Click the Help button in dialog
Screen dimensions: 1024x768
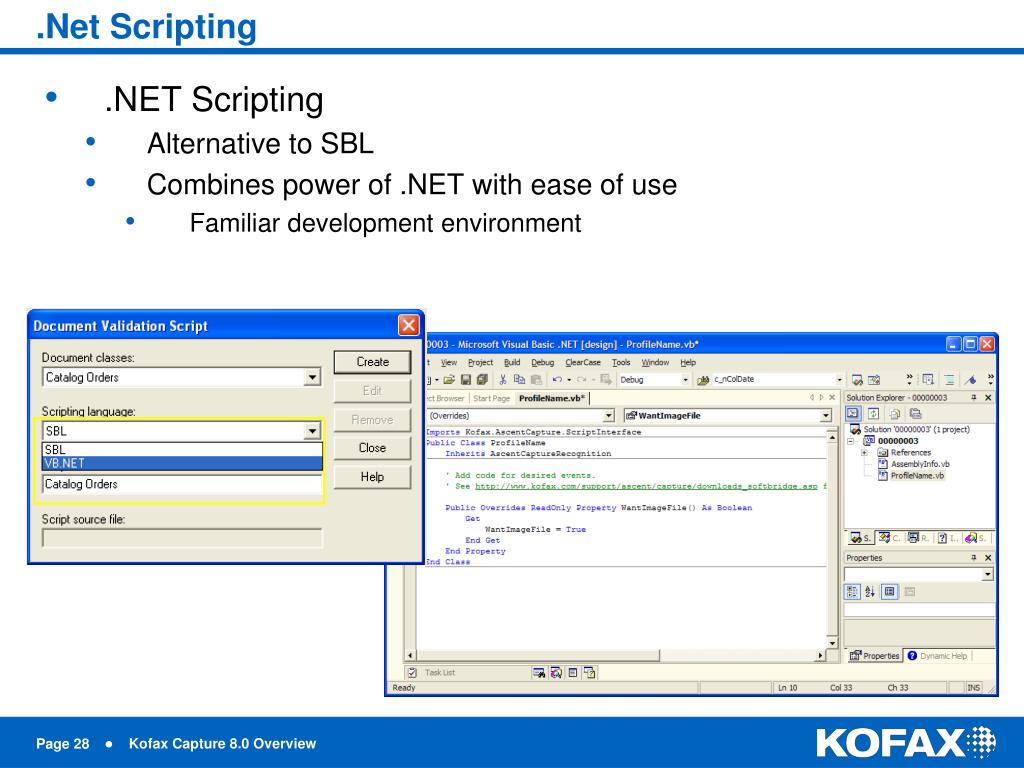tap(372, 477)
